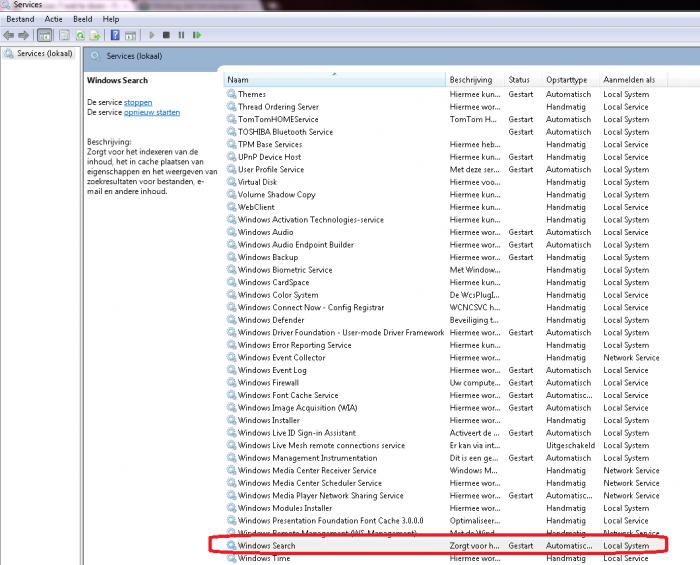Click the gear icon beside Windows Event Log

pyautogui.click(x=231, y=370)
